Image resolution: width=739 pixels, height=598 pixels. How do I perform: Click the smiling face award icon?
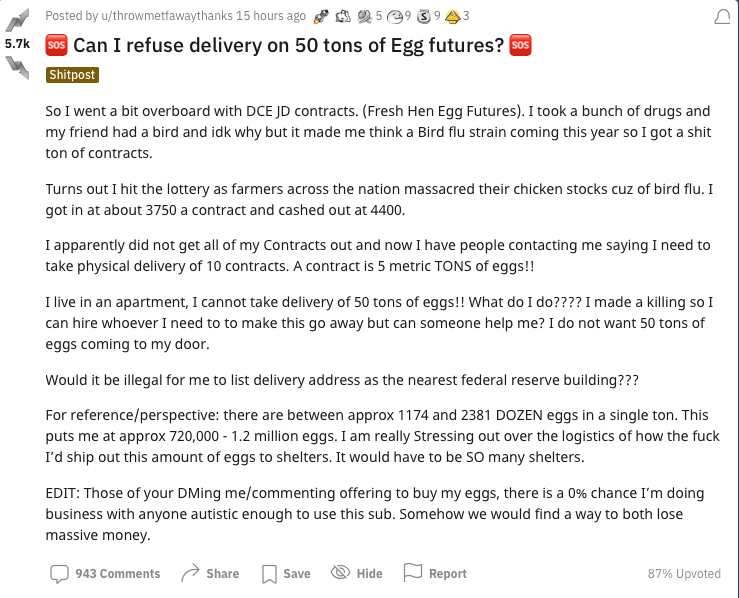(x=394, y=16)
